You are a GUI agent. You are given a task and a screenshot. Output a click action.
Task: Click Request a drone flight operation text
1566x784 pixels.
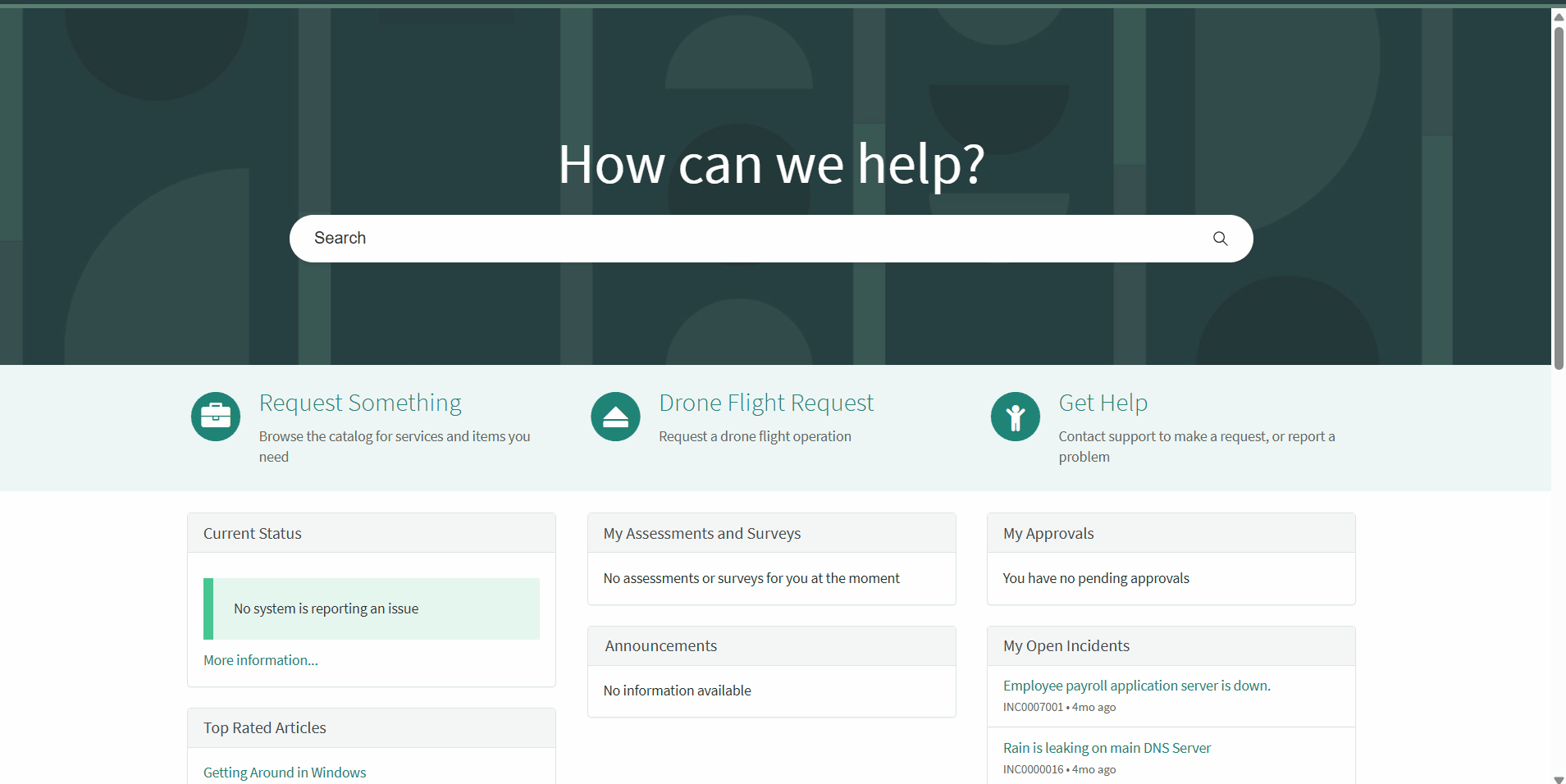[x=755, y=437]
